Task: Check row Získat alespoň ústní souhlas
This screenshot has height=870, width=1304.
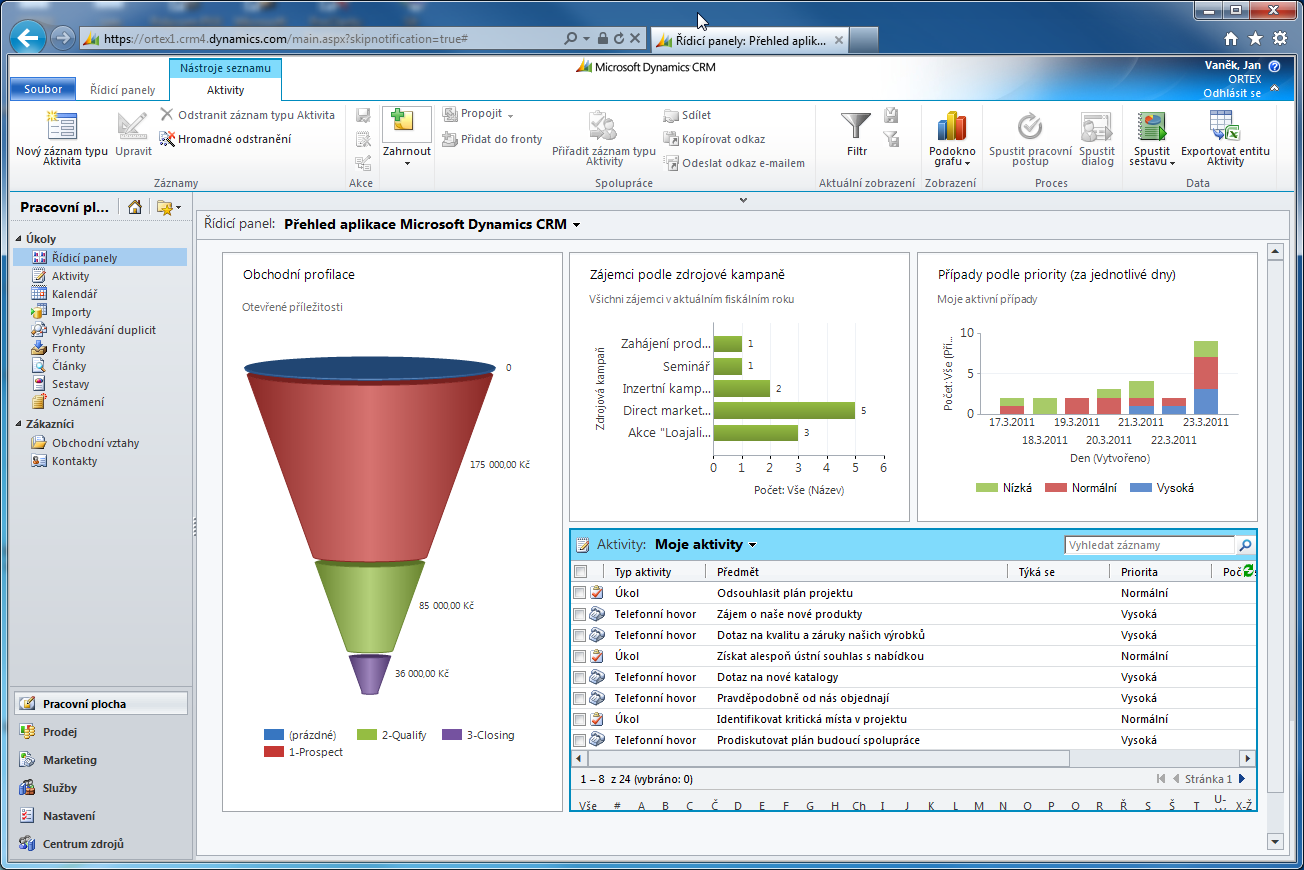Action: (x=580, y=656)
